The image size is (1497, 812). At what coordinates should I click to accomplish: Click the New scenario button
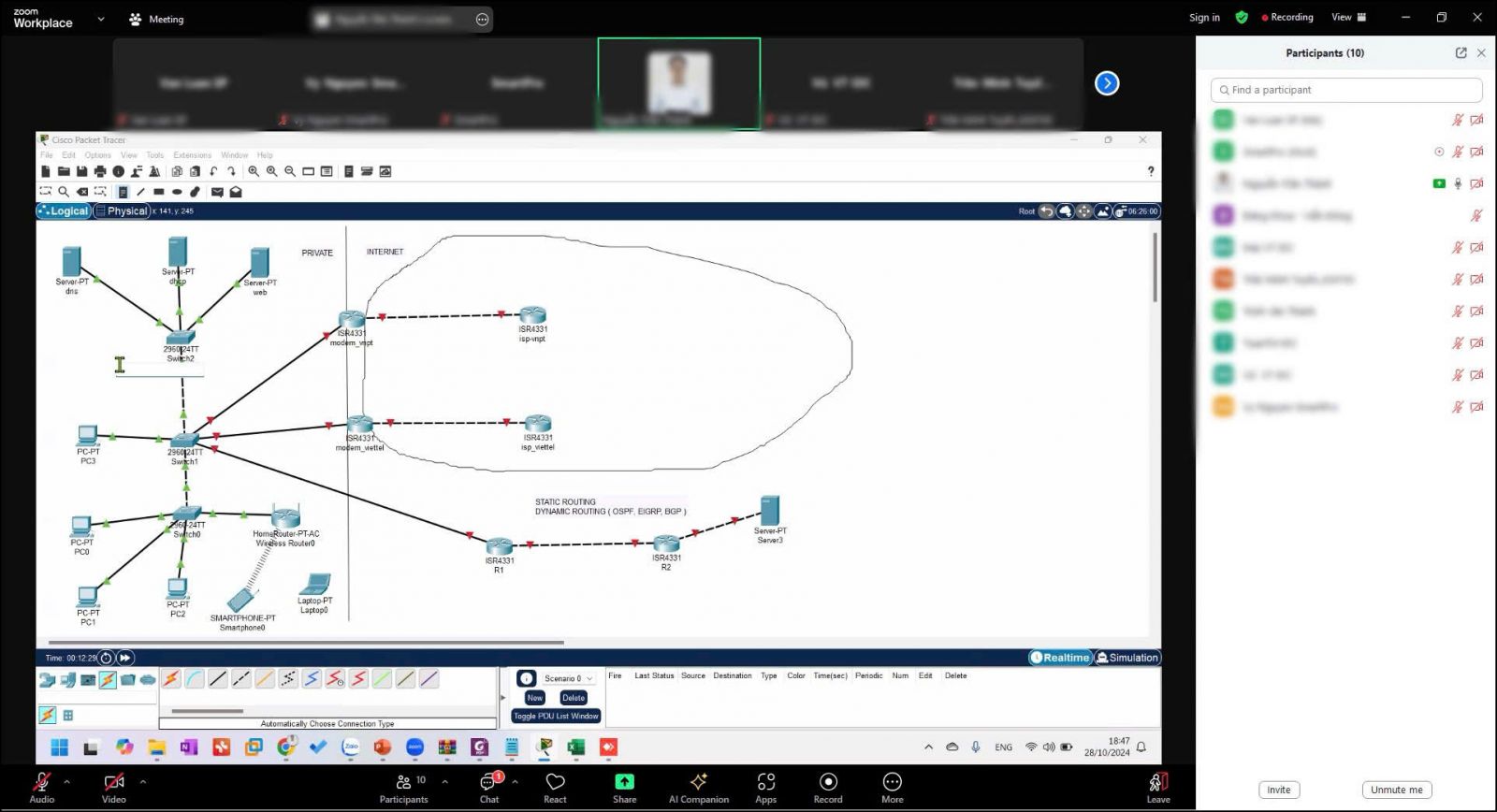pyautogui.click(x=535, y=698)
